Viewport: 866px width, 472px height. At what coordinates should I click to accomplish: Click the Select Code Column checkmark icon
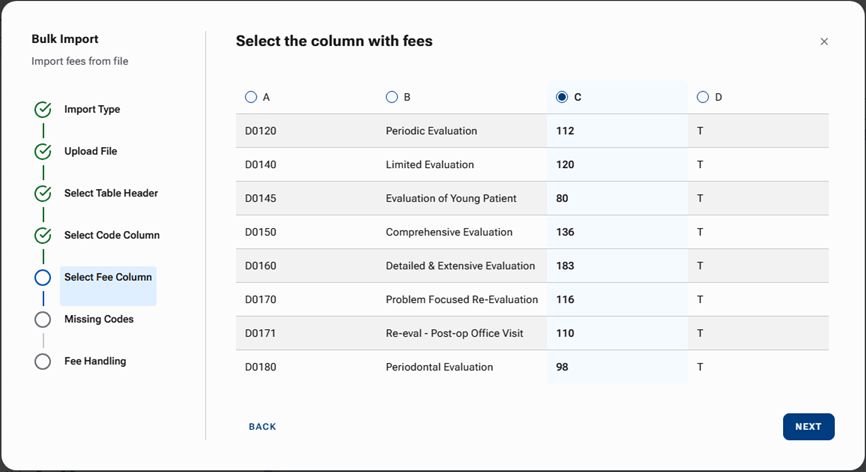click(42, 236)
